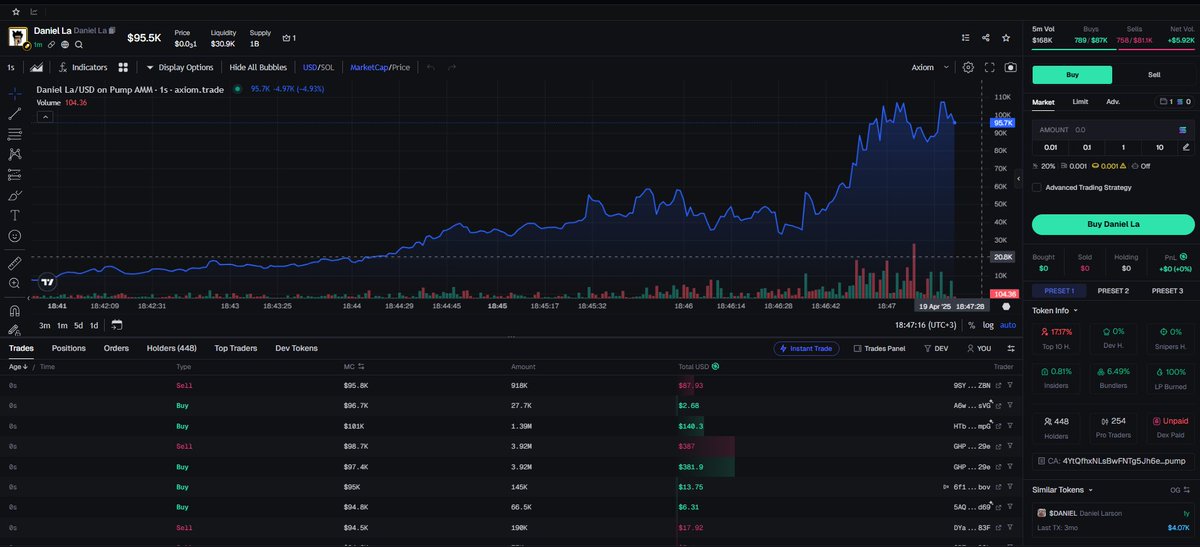The height and width of the screenshot is (547, 1200).
Task: Select the XABCD pattern tool
Action: 15,154
